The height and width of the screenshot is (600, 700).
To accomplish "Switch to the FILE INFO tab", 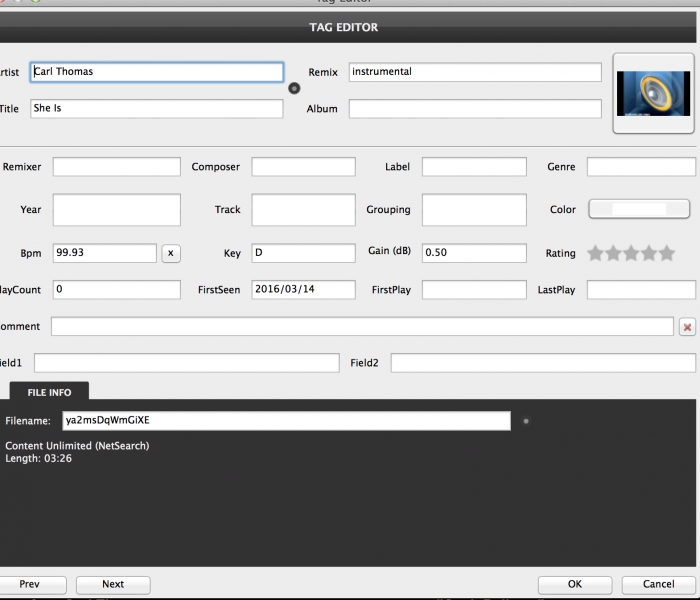I will (x=49, y=393).
